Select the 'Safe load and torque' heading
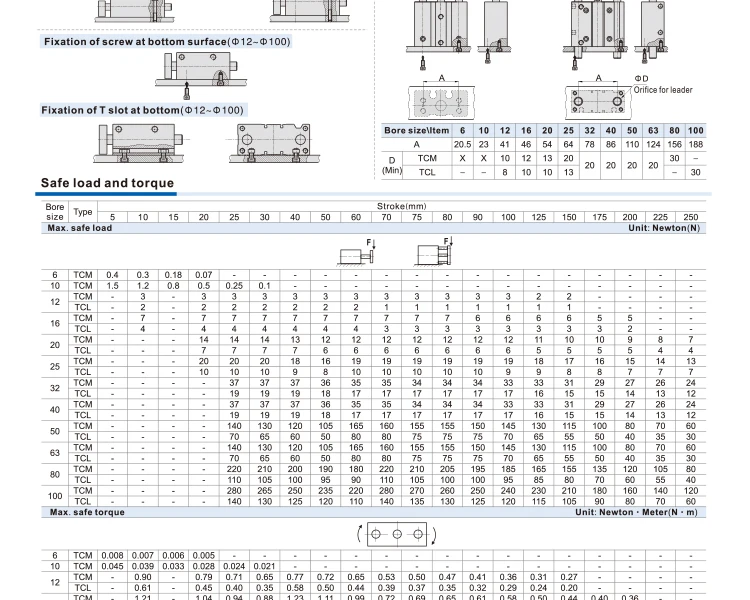 click(107, 183)
